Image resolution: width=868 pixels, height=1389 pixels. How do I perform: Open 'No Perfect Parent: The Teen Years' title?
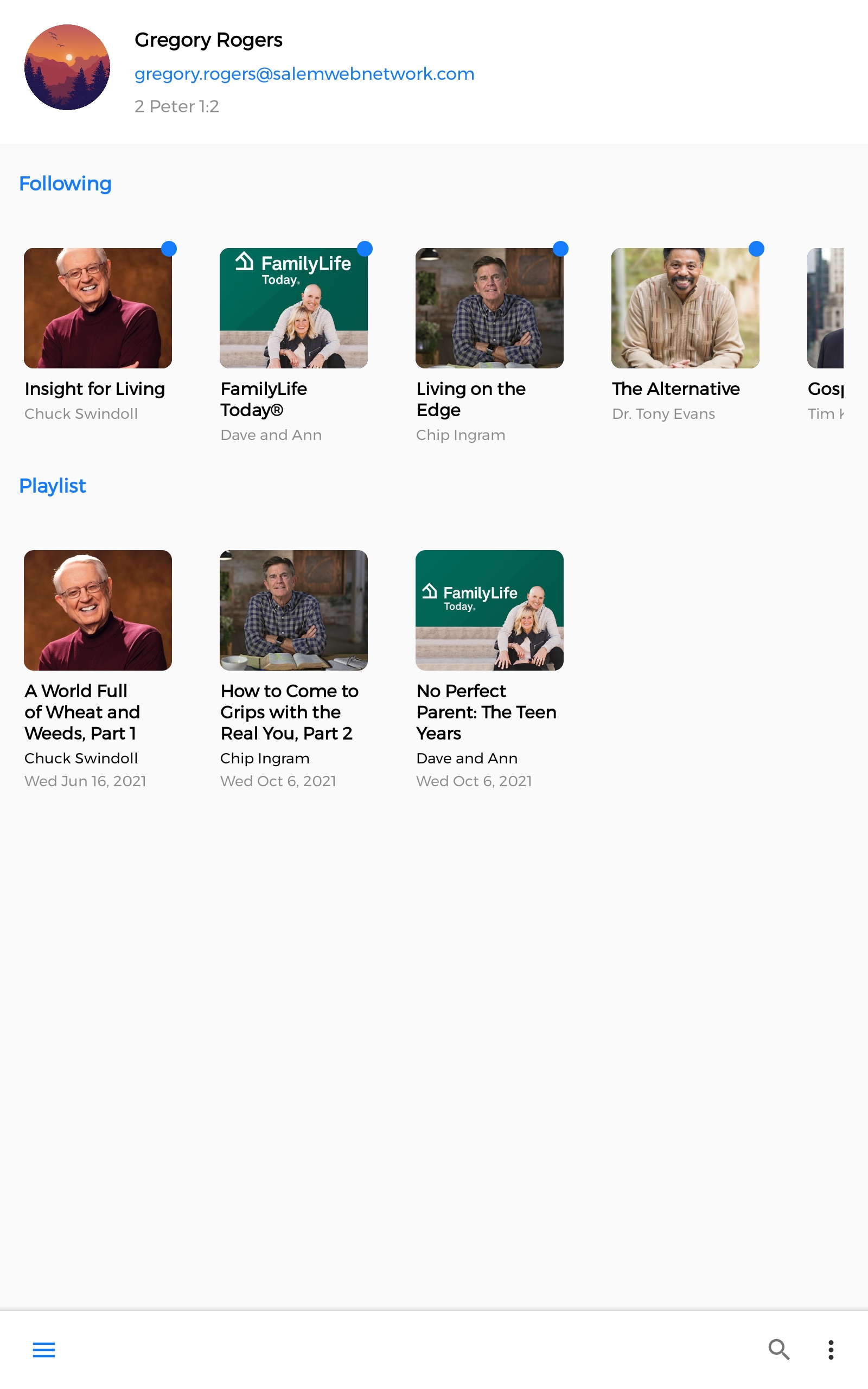click(486, 712)
